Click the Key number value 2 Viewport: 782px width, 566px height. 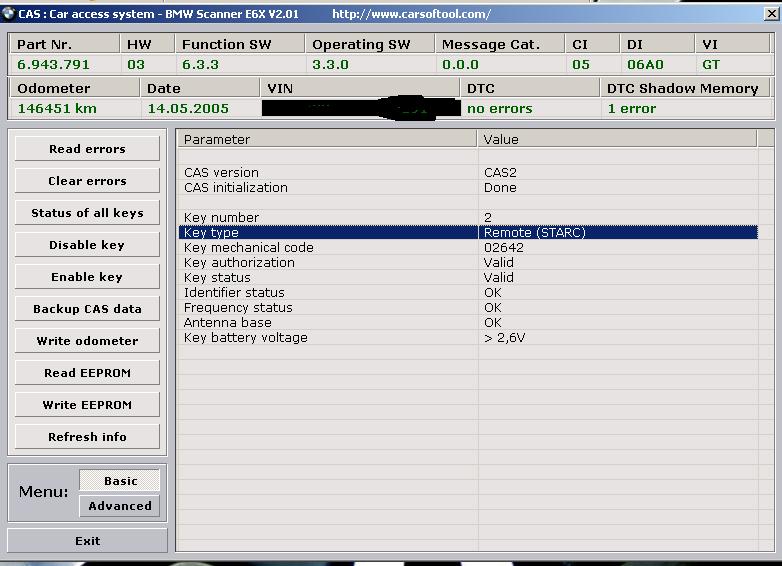tap(488, 217)
